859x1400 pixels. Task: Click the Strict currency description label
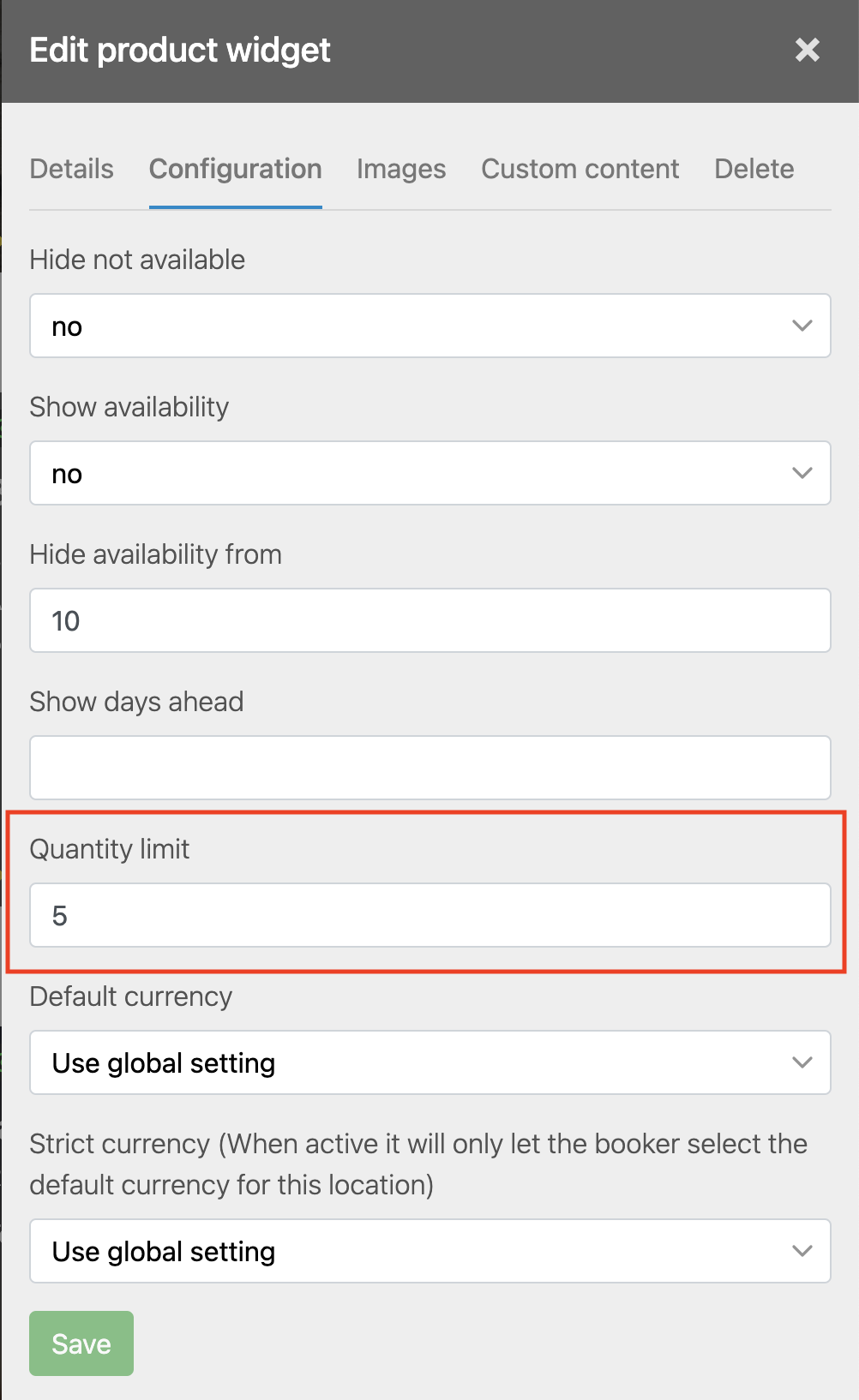point(418,1164)
